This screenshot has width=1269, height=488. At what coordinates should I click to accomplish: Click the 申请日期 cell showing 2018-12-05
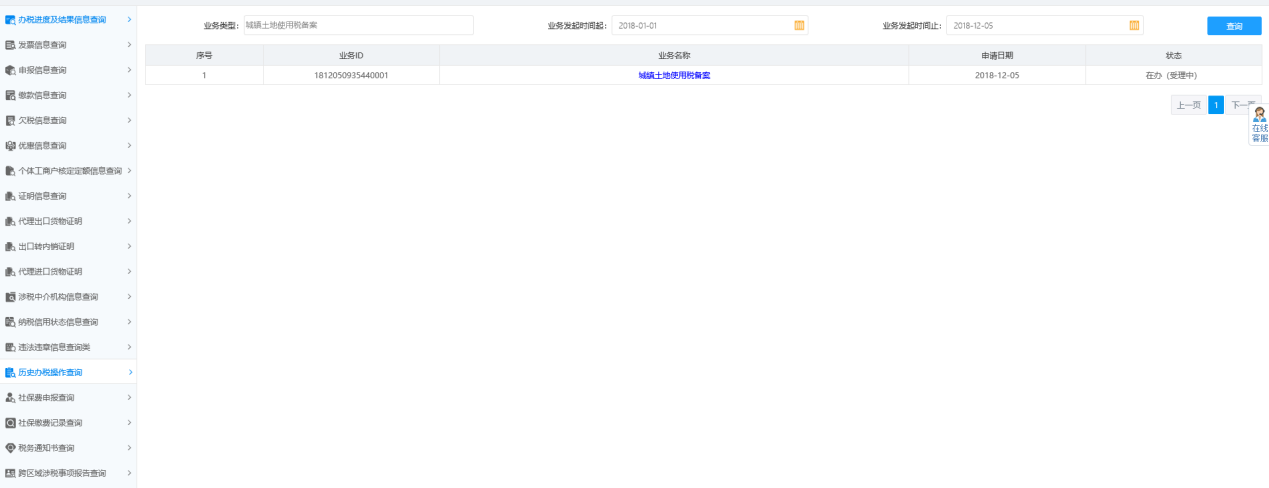tap(997, 75)
